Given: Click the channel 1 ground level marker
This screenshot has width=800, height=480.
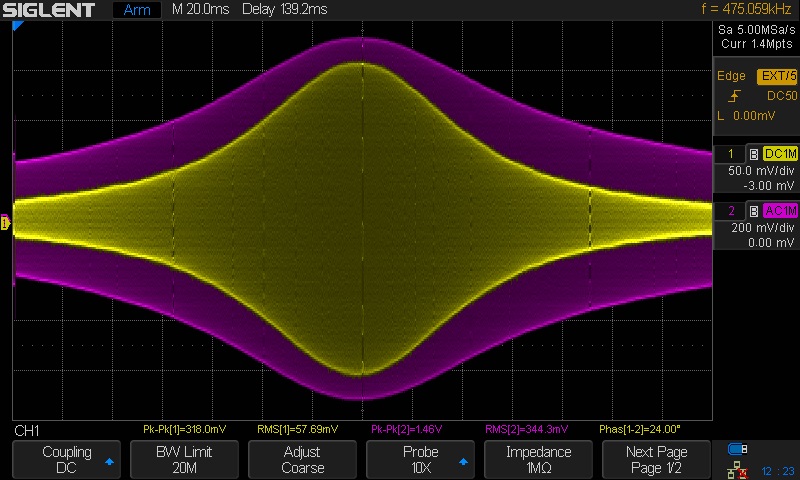Looking at the screenshot, I should coord(6,224).
